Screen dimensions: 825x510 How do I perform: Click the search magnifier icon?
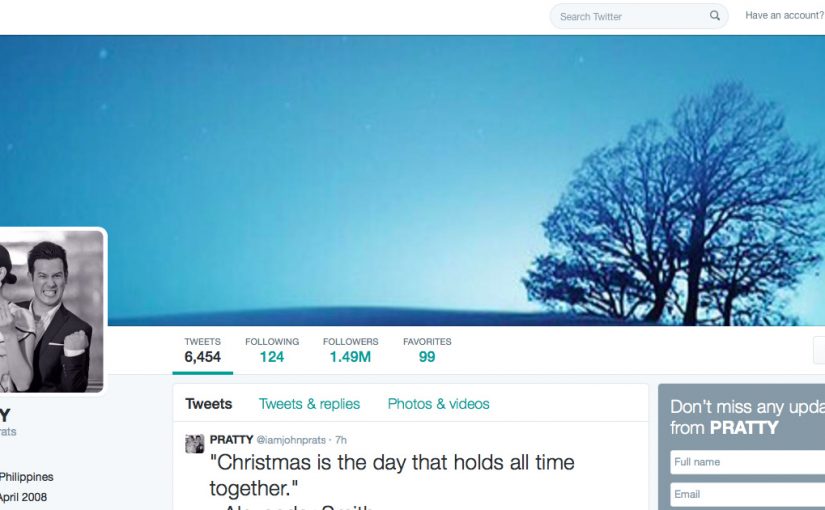point(715,16)
